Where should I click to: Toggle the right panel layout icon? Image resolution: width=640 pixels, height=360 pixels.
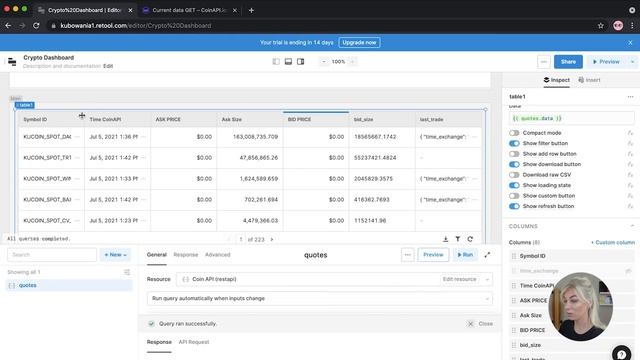(x=300, y=62)
